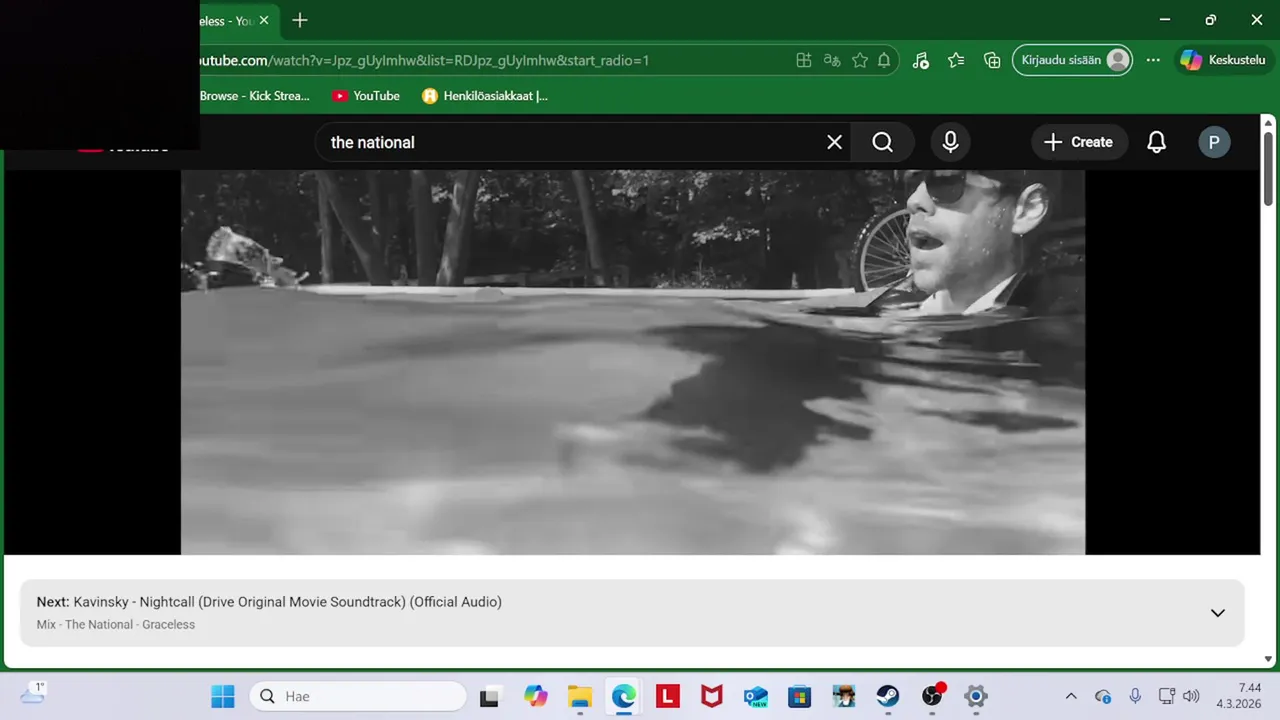Click the tray microphone icon
1280x720 pixels.
click(x=1135, y=696)
